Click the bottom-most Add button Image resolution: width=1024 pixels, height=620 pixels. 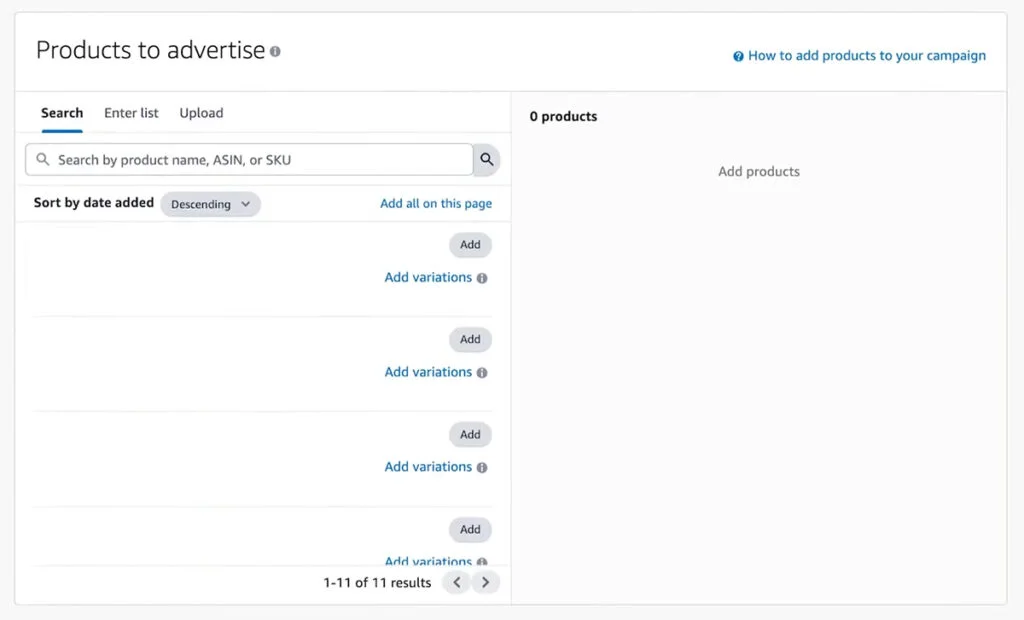pos(470,529)
